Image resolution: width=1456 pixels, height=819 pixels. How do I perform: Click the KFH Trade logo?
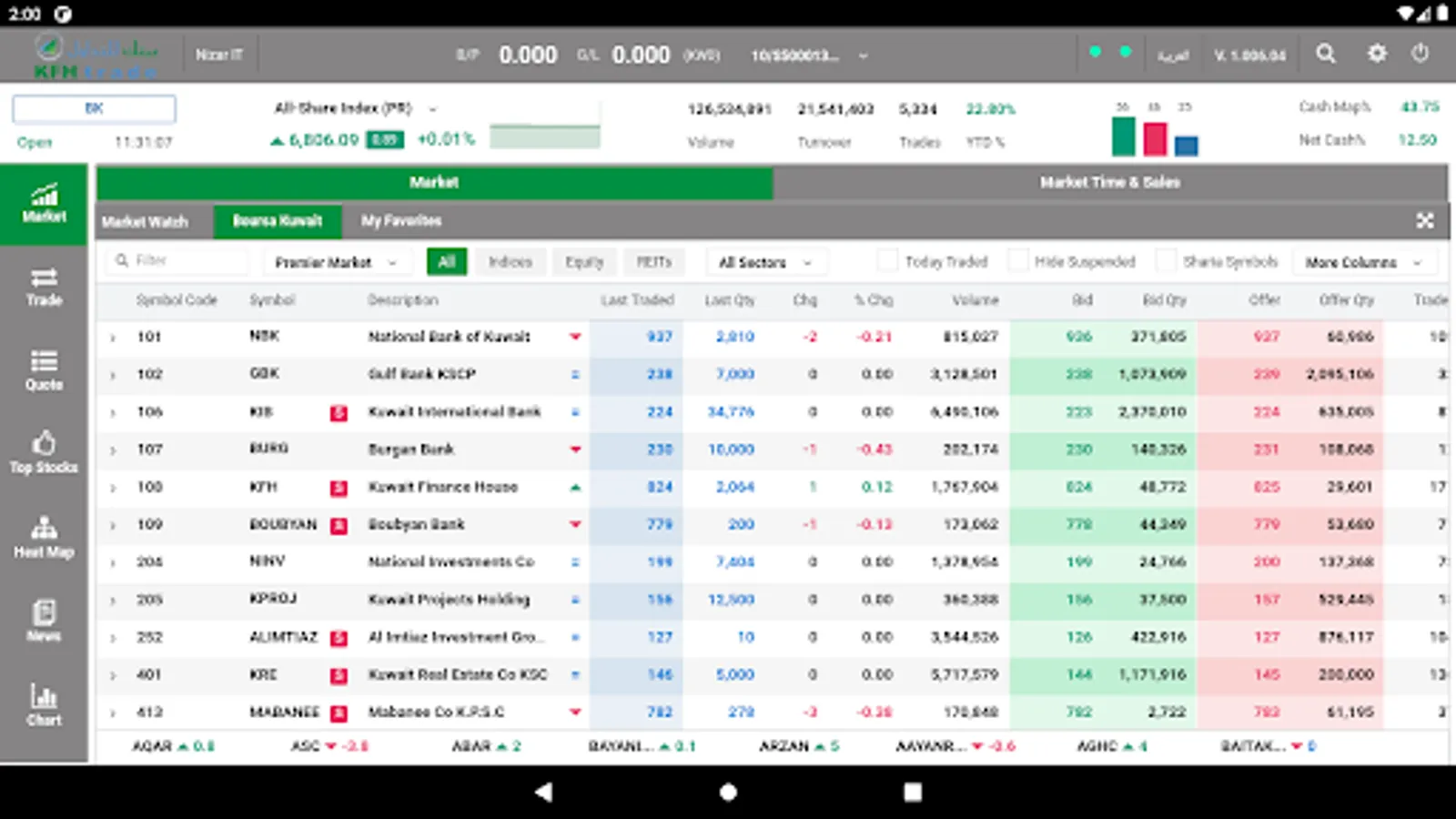[x=96, y=56]
